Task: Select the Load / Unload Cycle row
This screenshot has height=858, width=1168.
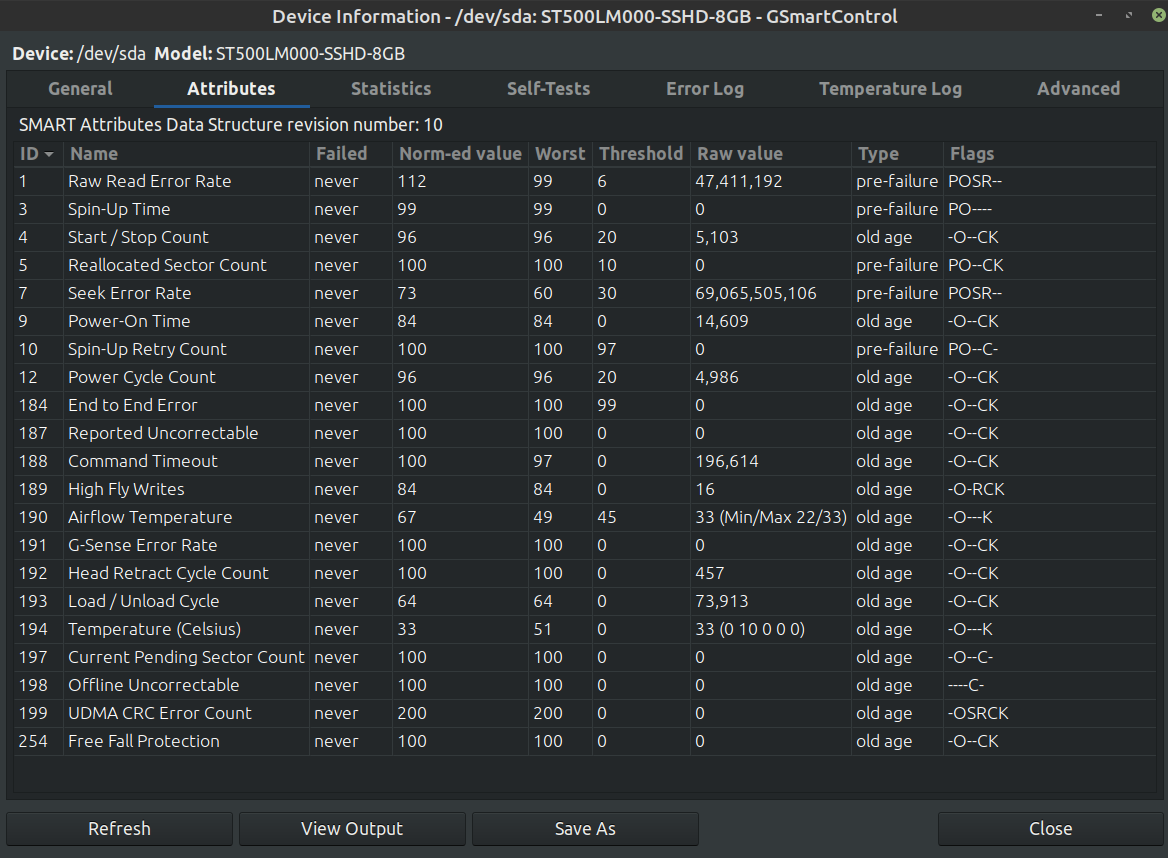Action: tap(585, 601)
